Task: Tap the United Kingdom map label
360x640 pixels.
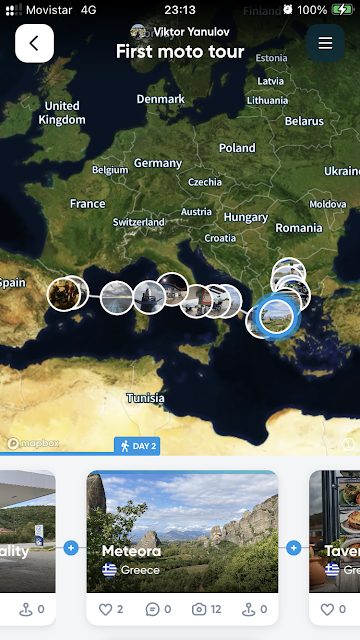Action: pyautogui.click(x=62, y=113)
